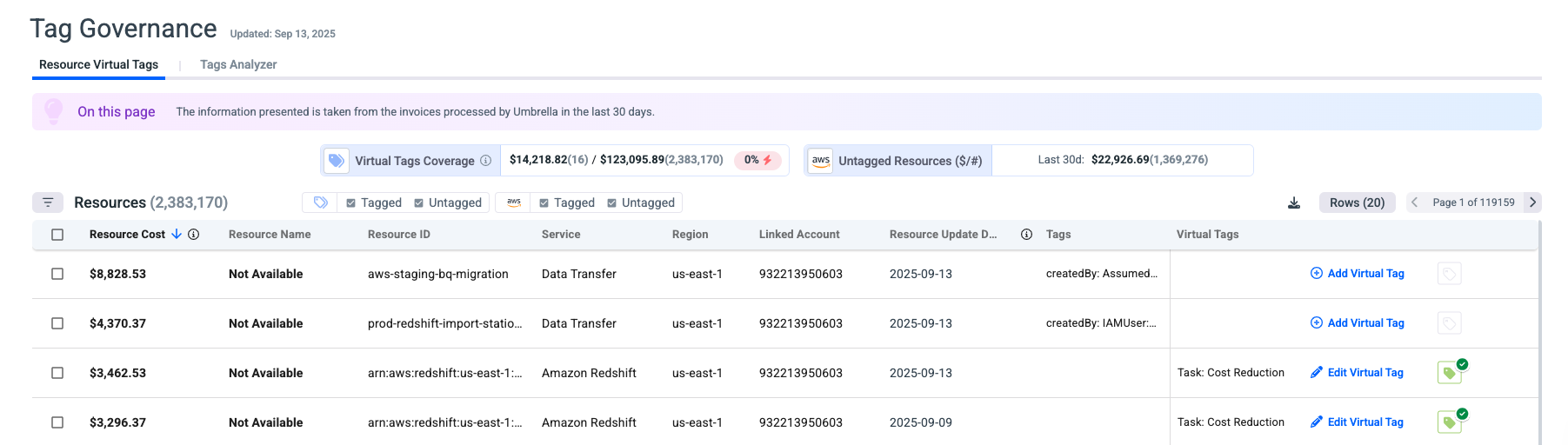The width and height of the screenshot is (1568, 445).
Task: Click 'Amazon Redshift' in the $3,462.53 row
Action: click(589, 373)
